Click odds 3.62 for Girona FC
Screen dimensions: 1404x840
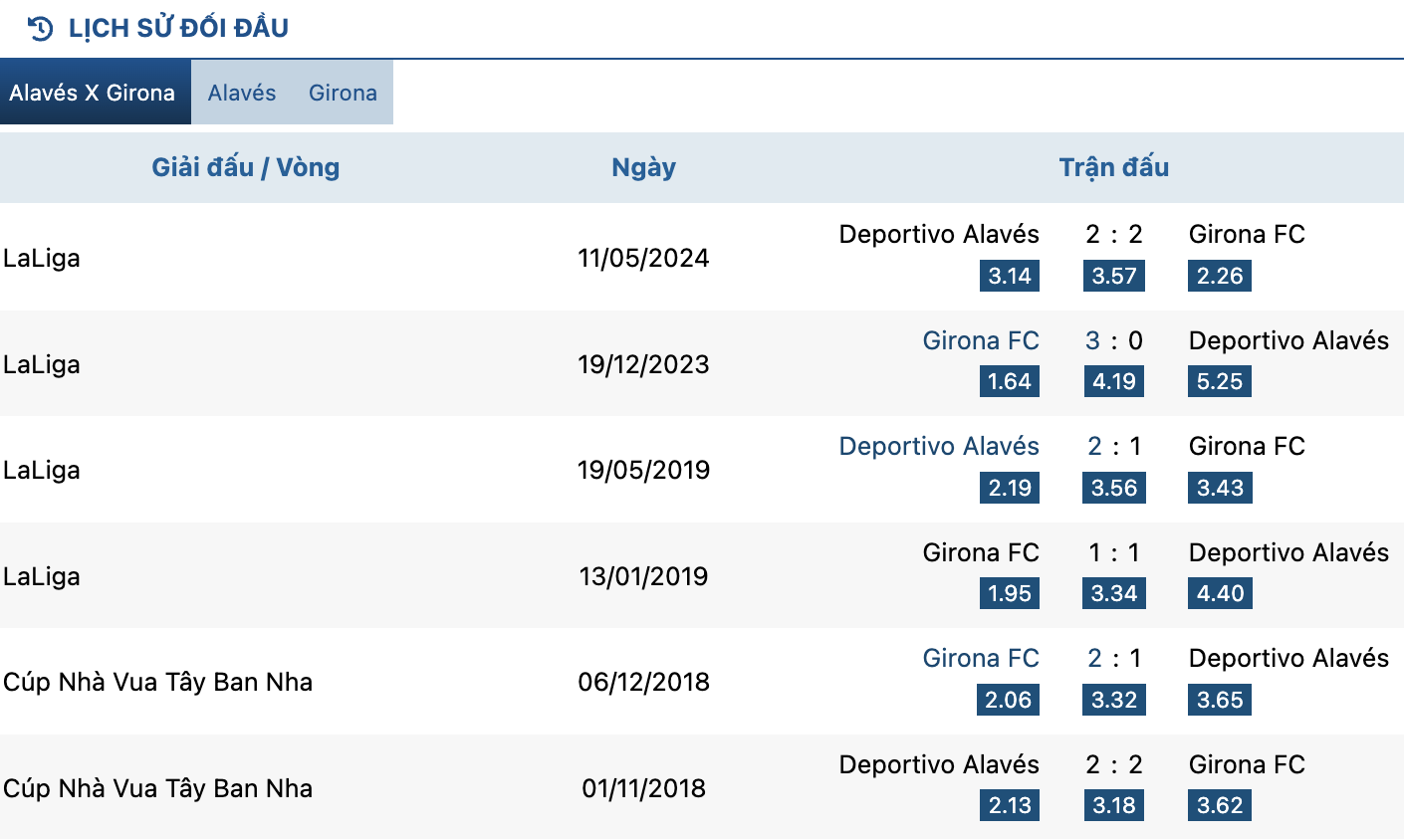click(1220, 805)
